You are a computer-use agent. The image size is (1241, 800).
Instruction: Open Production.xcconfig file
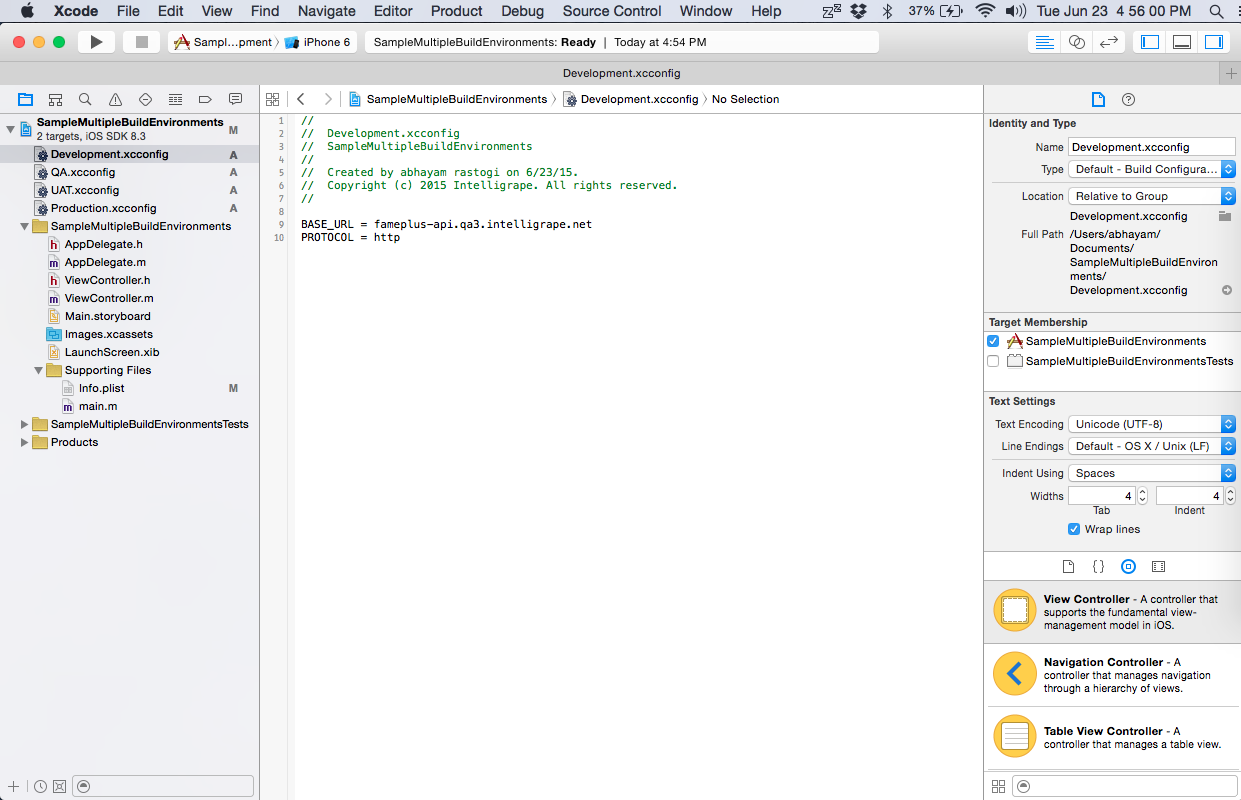click(x=130, y=208)
